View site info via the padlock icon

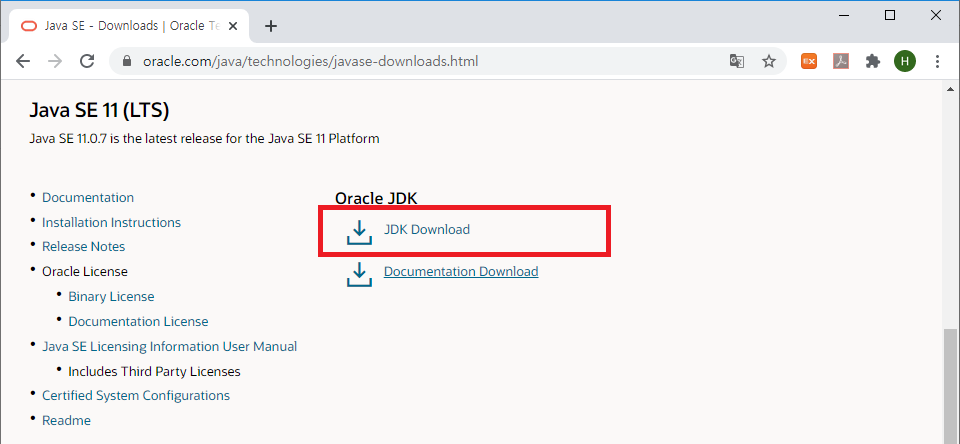tap(127, 61)
